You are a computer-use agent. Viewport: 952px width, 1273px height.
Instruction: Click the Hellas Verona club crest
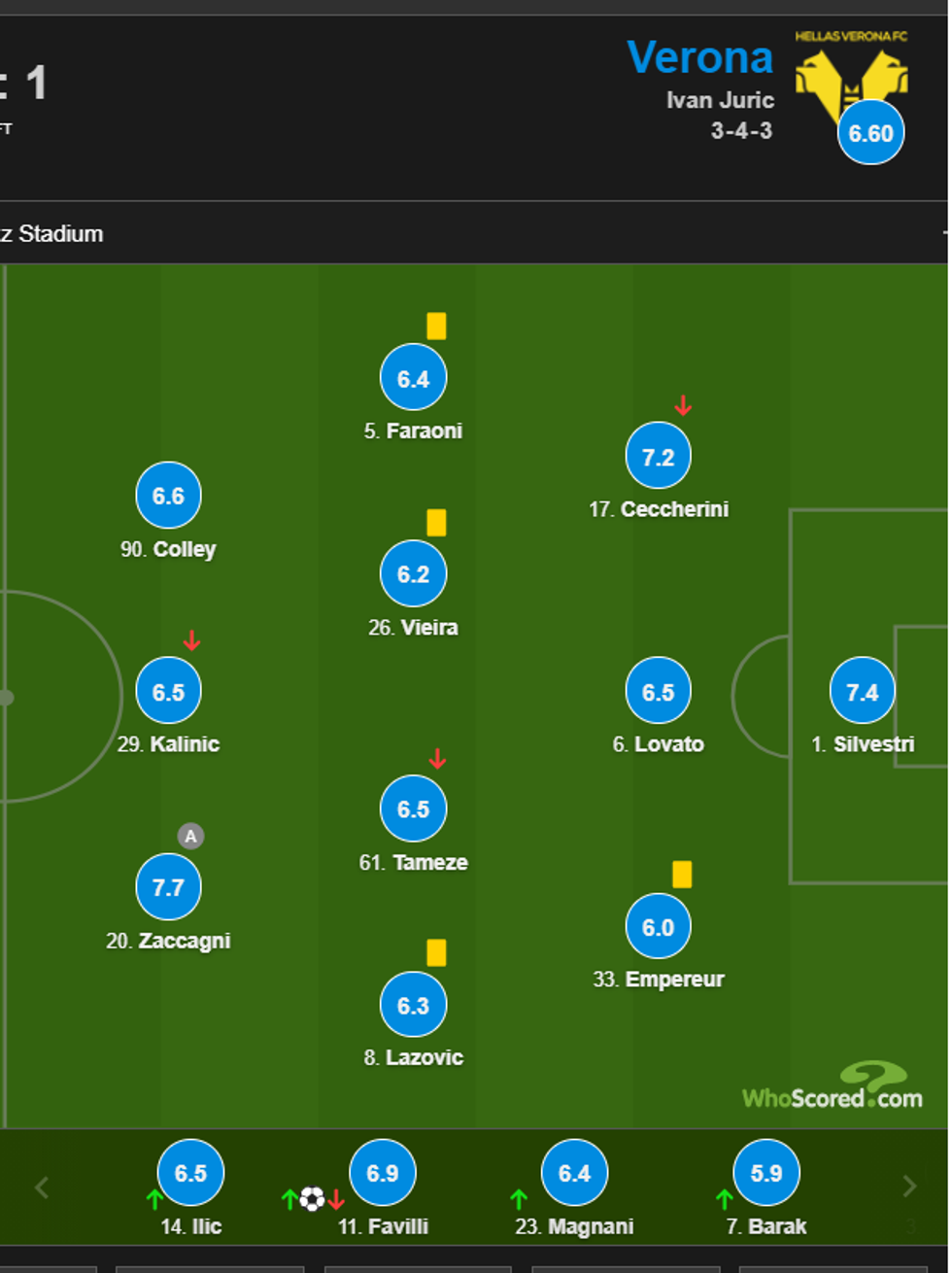click(x=851, y=73)
